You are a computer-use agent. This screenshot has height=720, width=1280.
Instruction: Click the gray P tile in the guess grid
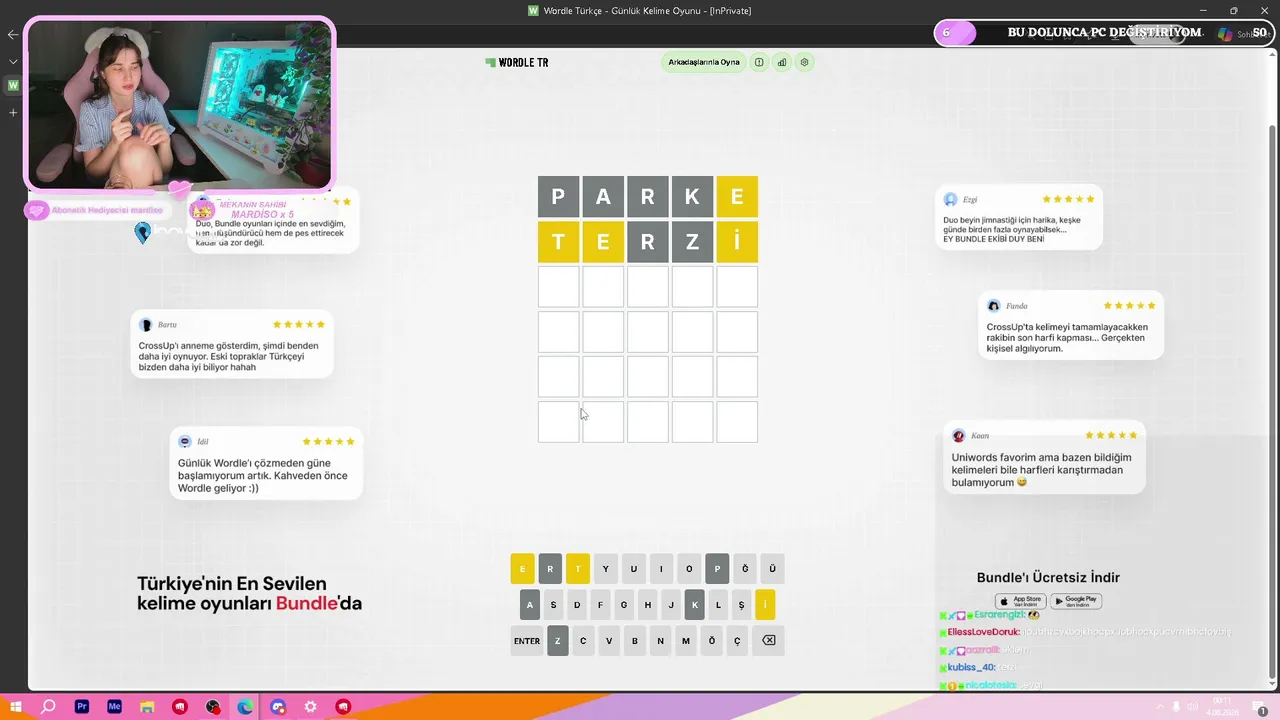click(x=558, y=197)
